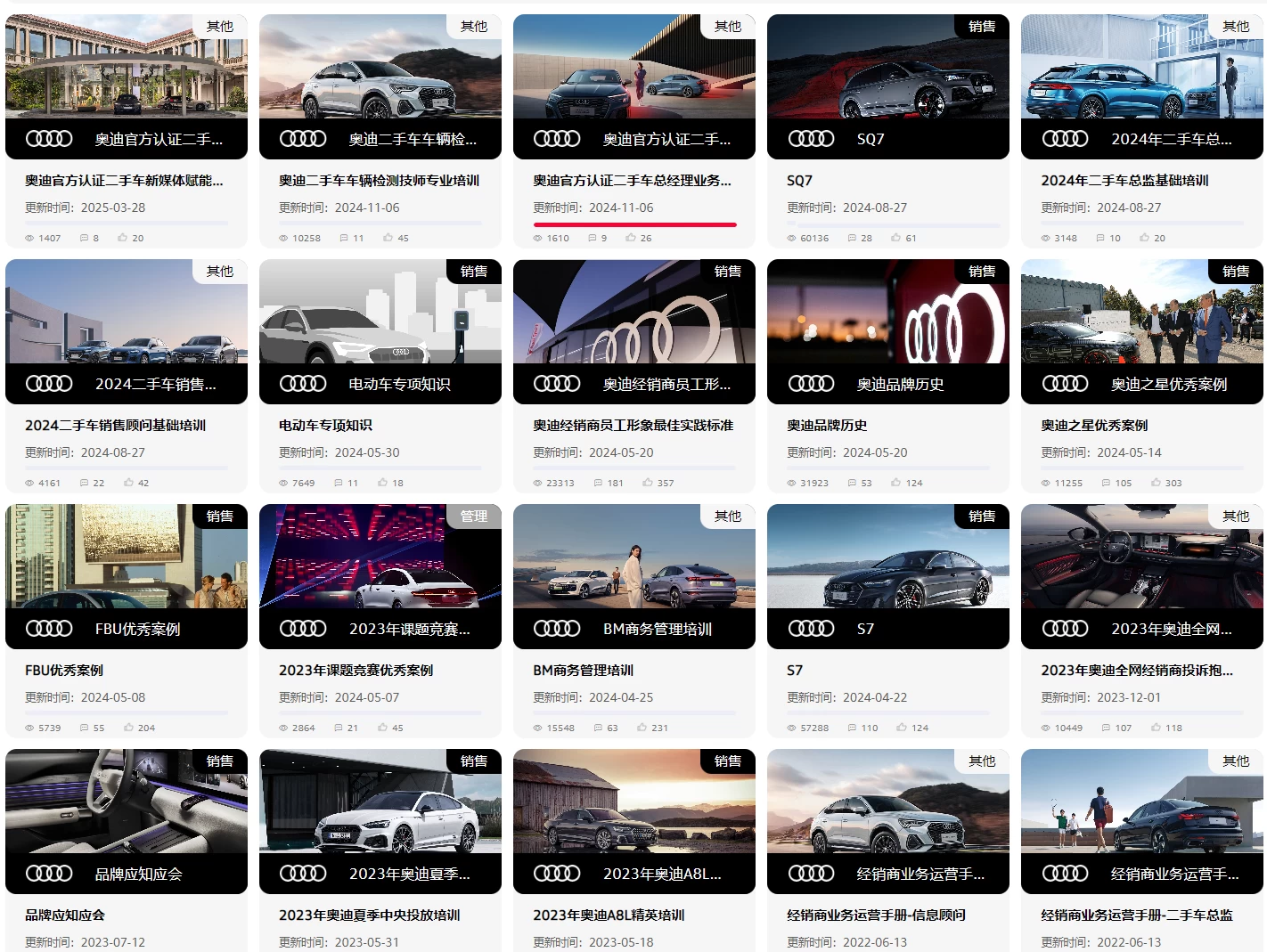The image size is (1267, 952).
Task: Click the red progress bar on 奥迪官方认证二手车总经理业务 card
Action: coord(634,224)
